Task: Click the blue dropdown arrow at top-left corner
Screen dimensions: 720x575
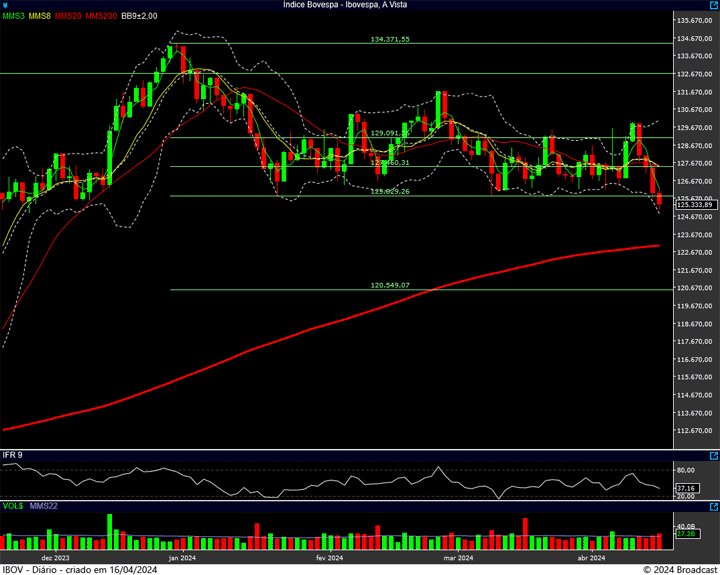Action: 5,5
